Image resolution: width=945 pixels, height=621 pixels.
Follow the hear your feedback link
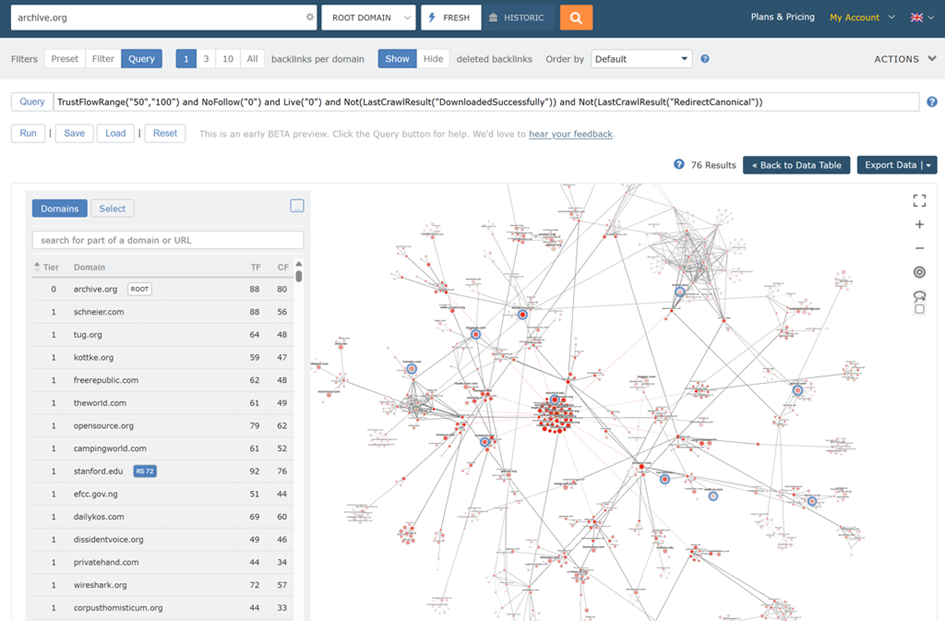pyautogui.click(x=570, y=134)
